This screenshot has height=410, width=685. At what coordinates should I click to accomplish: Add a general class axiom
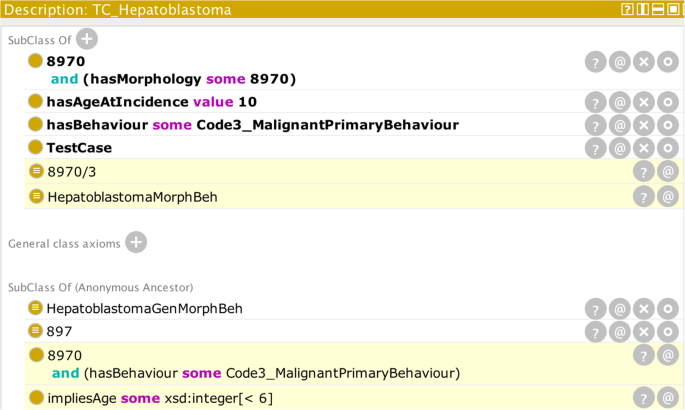136,242
